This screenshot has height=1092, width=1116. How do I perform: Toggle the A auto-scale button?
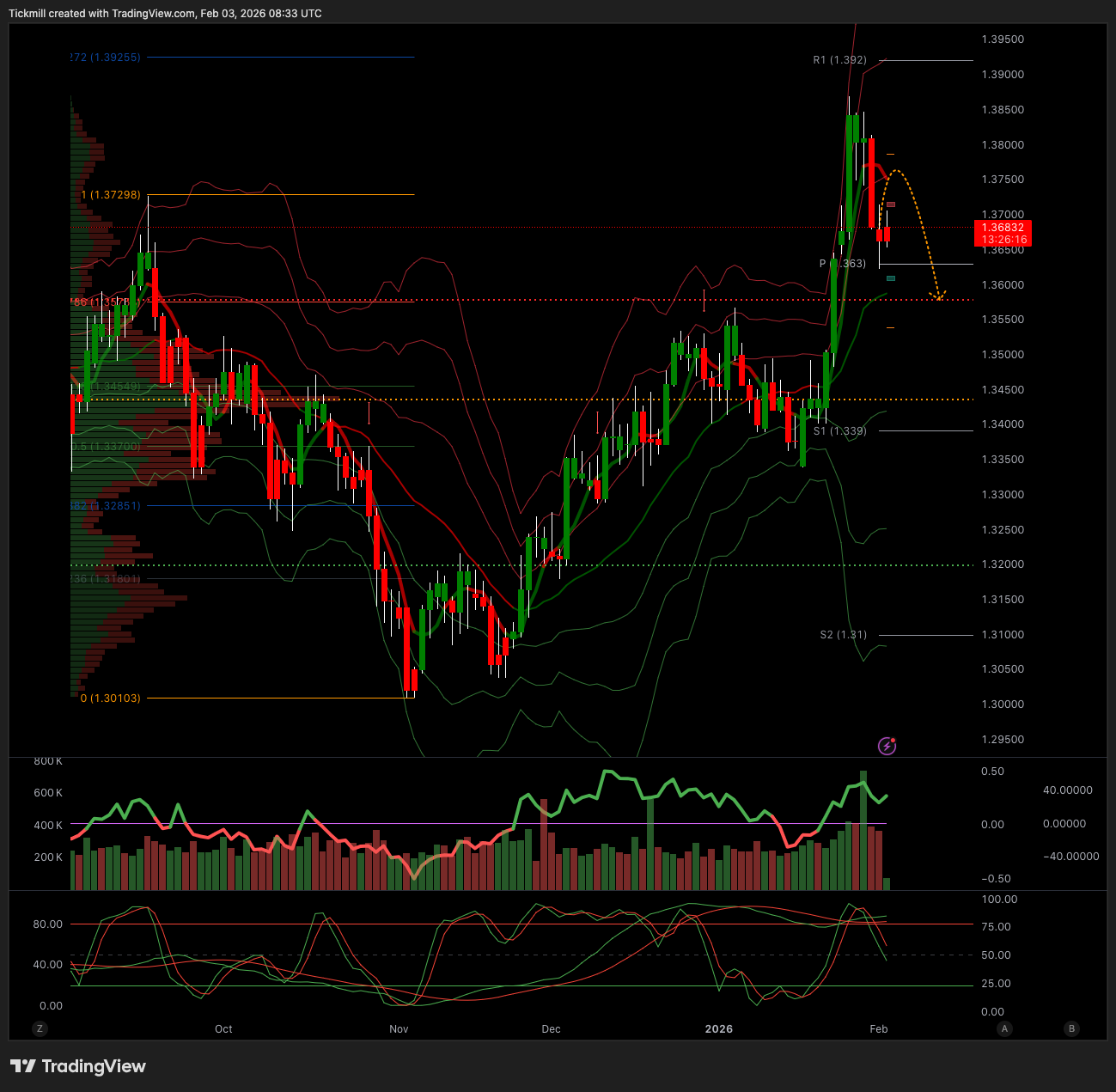click(1003, 1028)
